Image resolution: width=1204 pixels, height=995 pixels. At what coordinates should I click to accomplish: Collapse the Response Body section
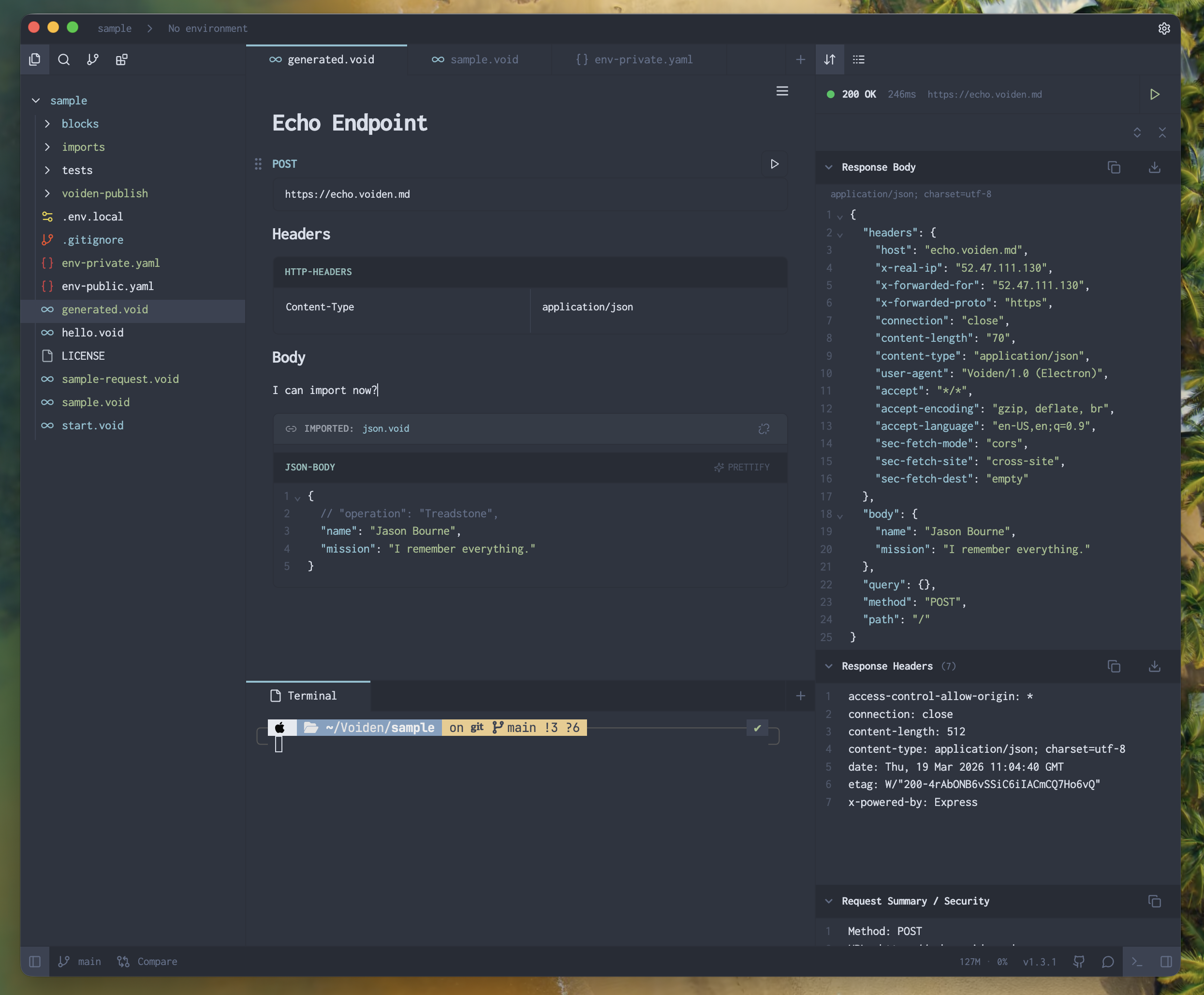click(829, 167)
